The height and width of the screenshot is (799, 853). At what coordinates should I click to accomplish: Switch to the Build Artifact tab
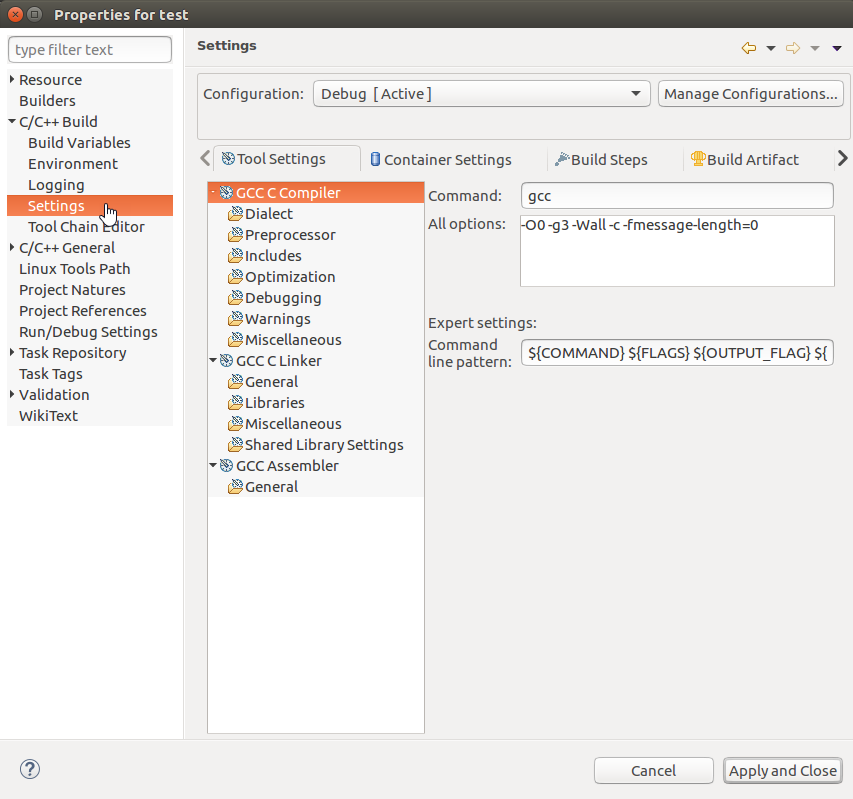(x=745, y=159)
